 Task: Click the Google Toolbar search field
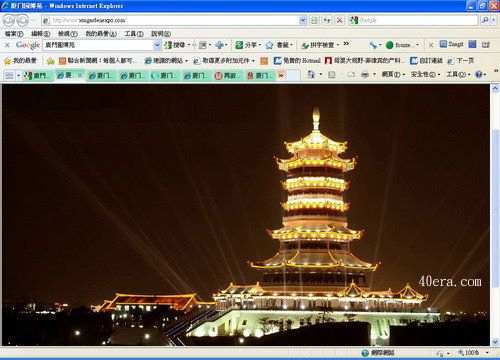click(x=98, y=45)
